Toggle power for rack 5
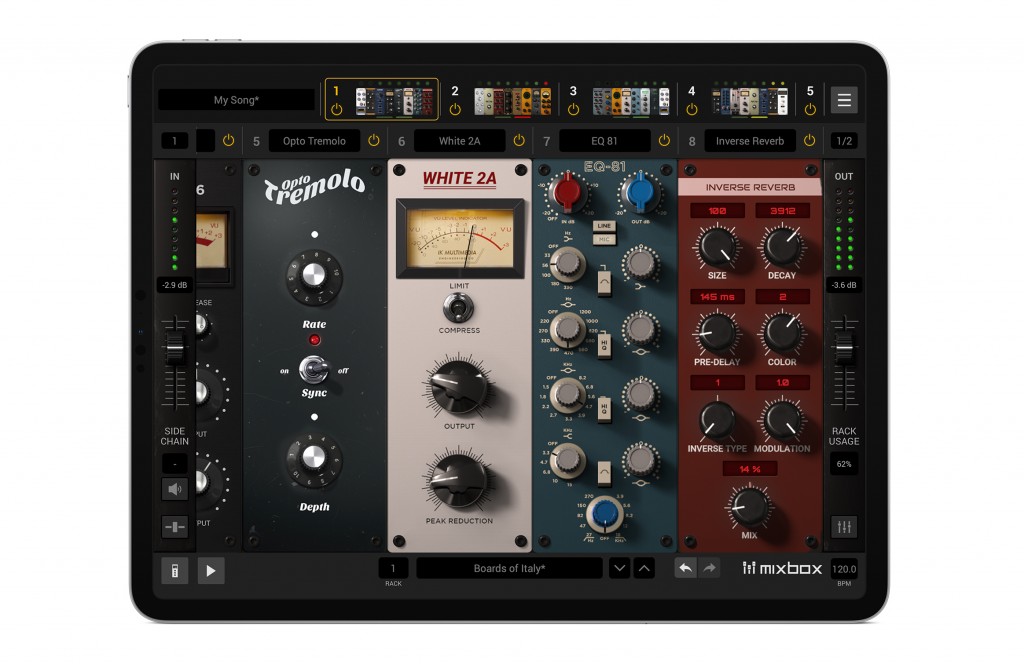This screenshot has width=1024, height=664. 810,109
